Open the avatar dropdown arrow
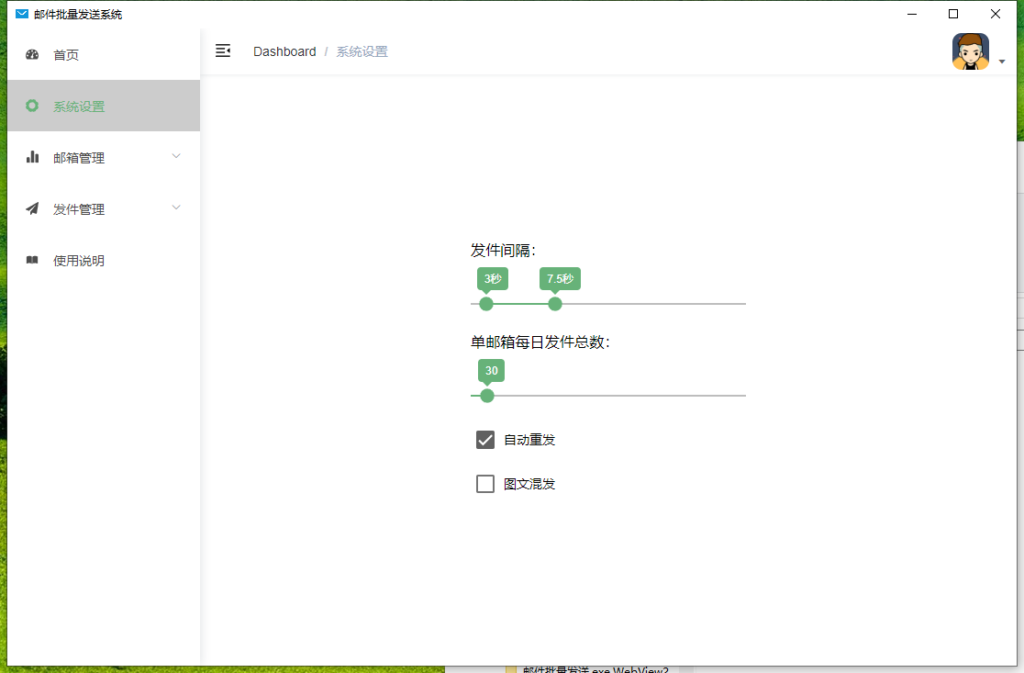The width and height of the screenshot is (1024, 673). 1000,60
